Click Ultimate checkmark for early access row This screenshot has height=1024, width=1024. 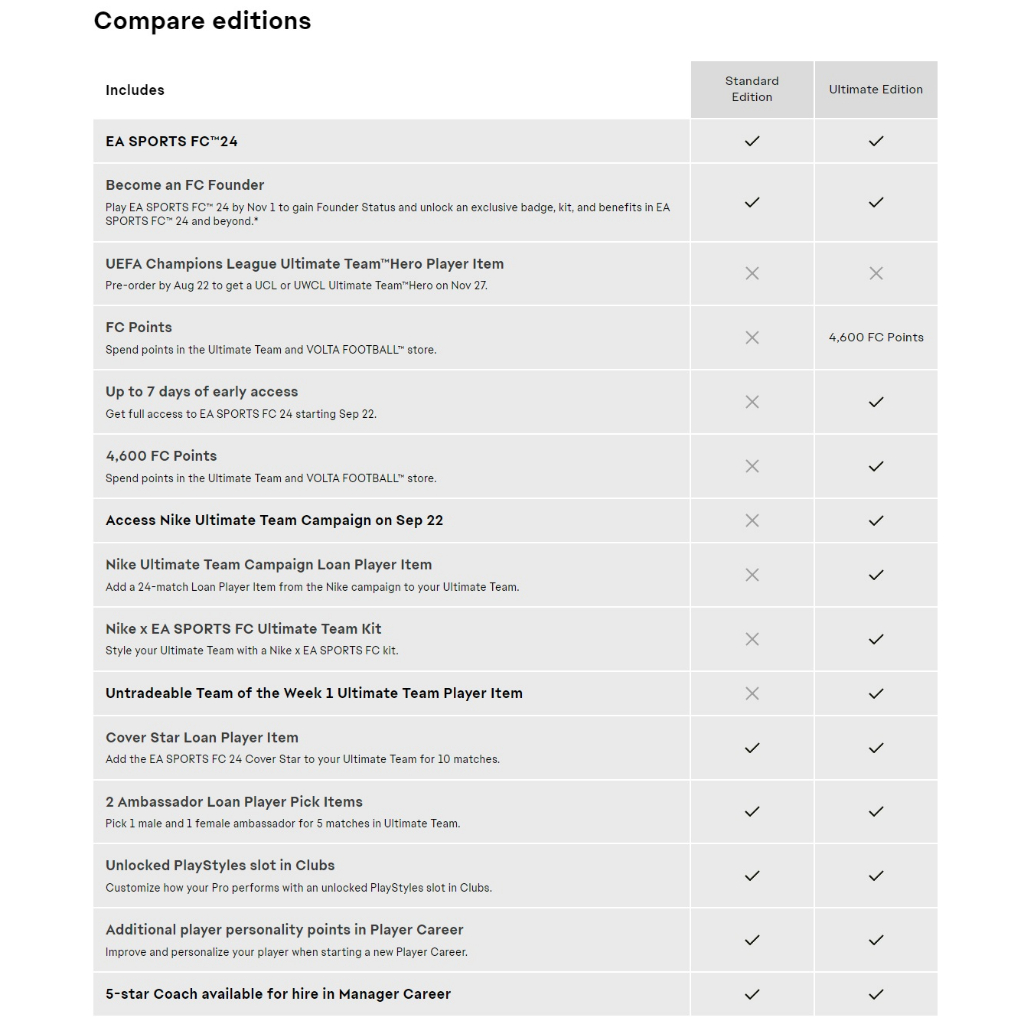coord(876,402)
